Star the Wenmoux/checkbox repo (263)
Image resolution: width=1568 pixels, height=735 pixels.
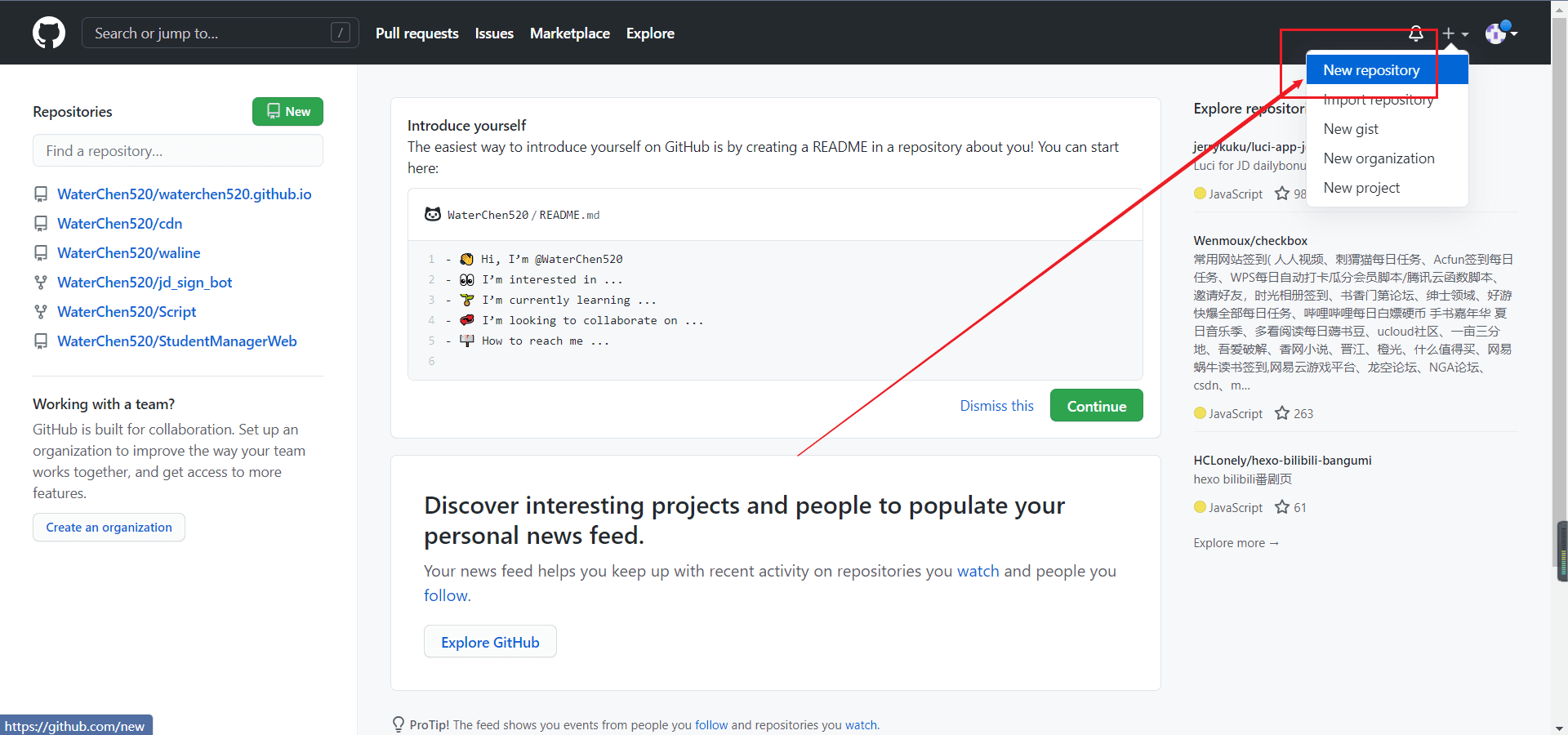point(1282,413)
